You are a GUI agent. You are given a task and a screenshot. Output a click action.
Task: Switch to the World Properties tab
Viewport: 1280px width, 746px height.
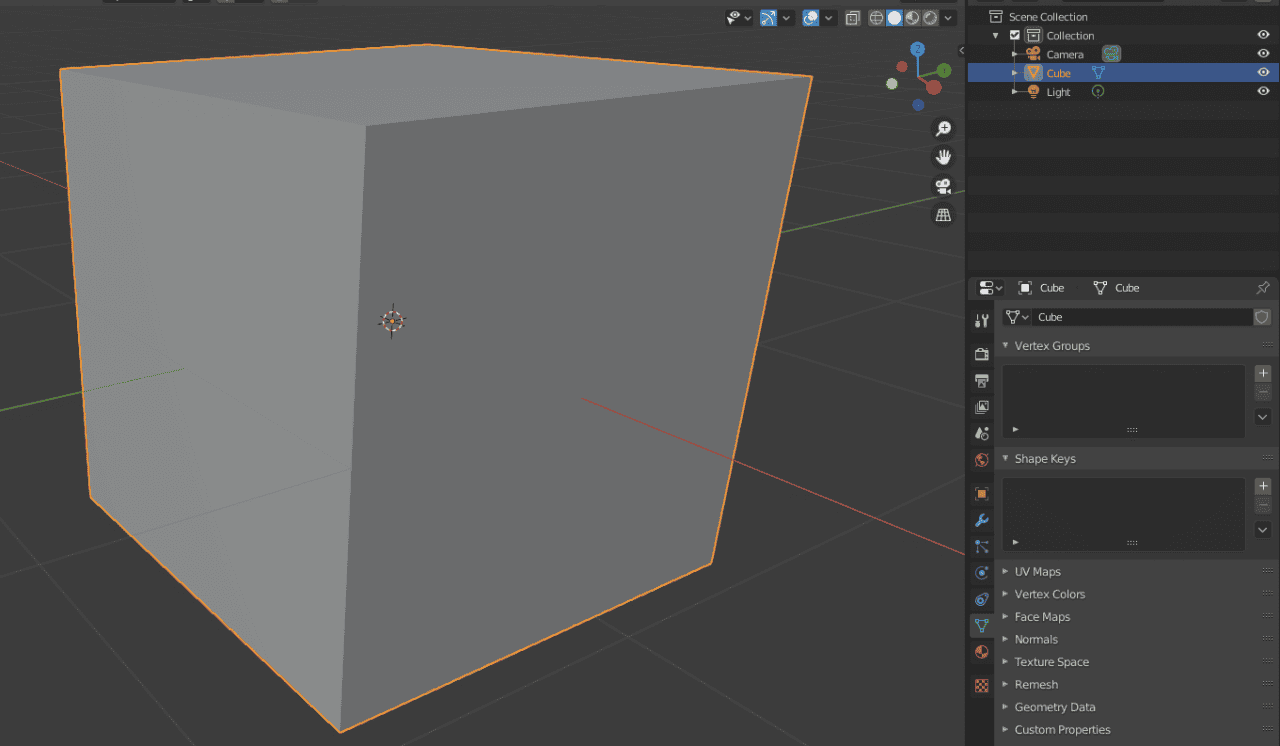tap(981, 461)
